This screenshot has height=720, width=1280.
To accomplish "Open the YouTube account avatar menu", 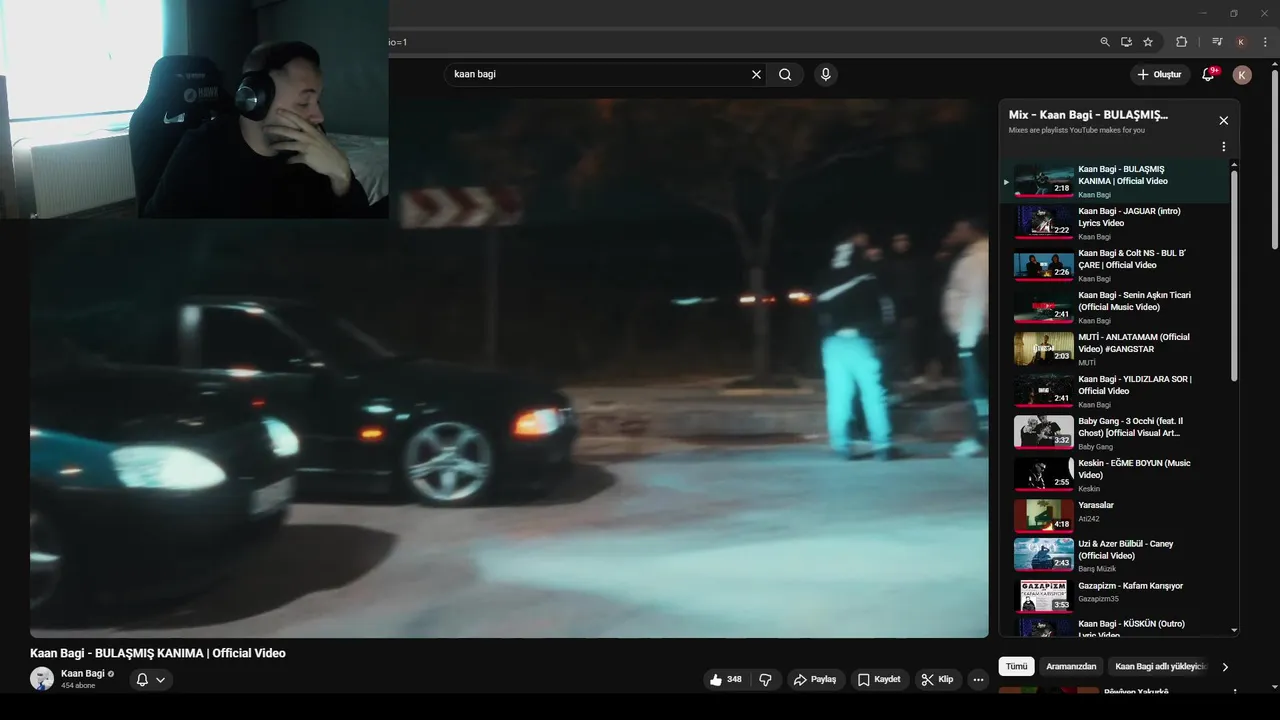I will click(x=1242, y=74).
